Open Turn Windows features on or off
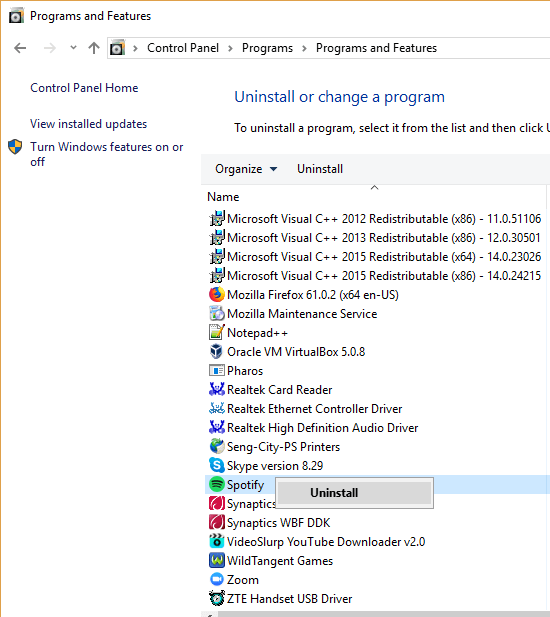Screen dimensions: 550x617 (x=107, y=154)
